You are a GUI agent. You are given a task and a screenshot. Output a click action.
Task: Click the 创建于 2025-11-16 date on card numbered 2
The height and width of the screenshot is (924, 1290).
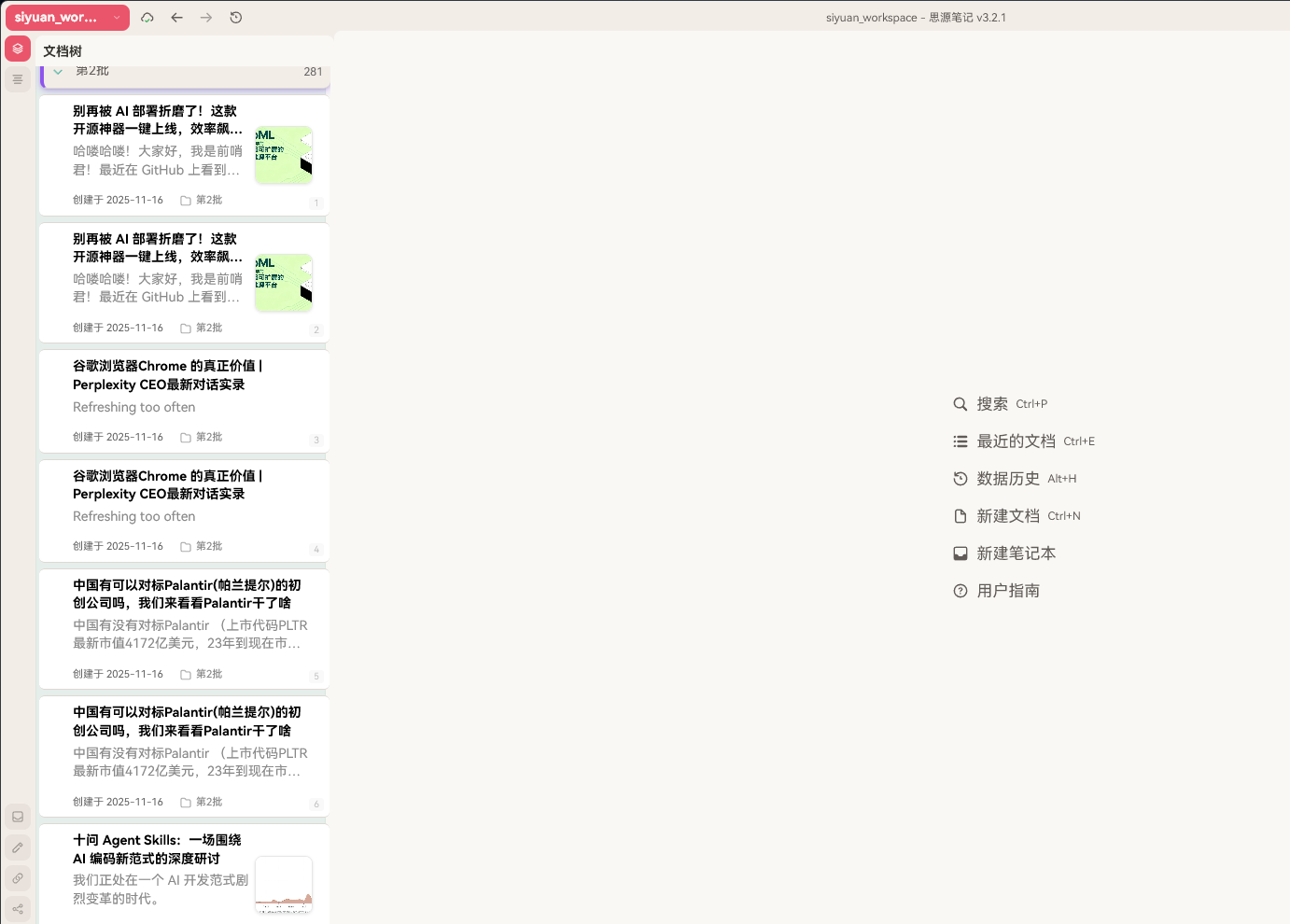(118, 329)
